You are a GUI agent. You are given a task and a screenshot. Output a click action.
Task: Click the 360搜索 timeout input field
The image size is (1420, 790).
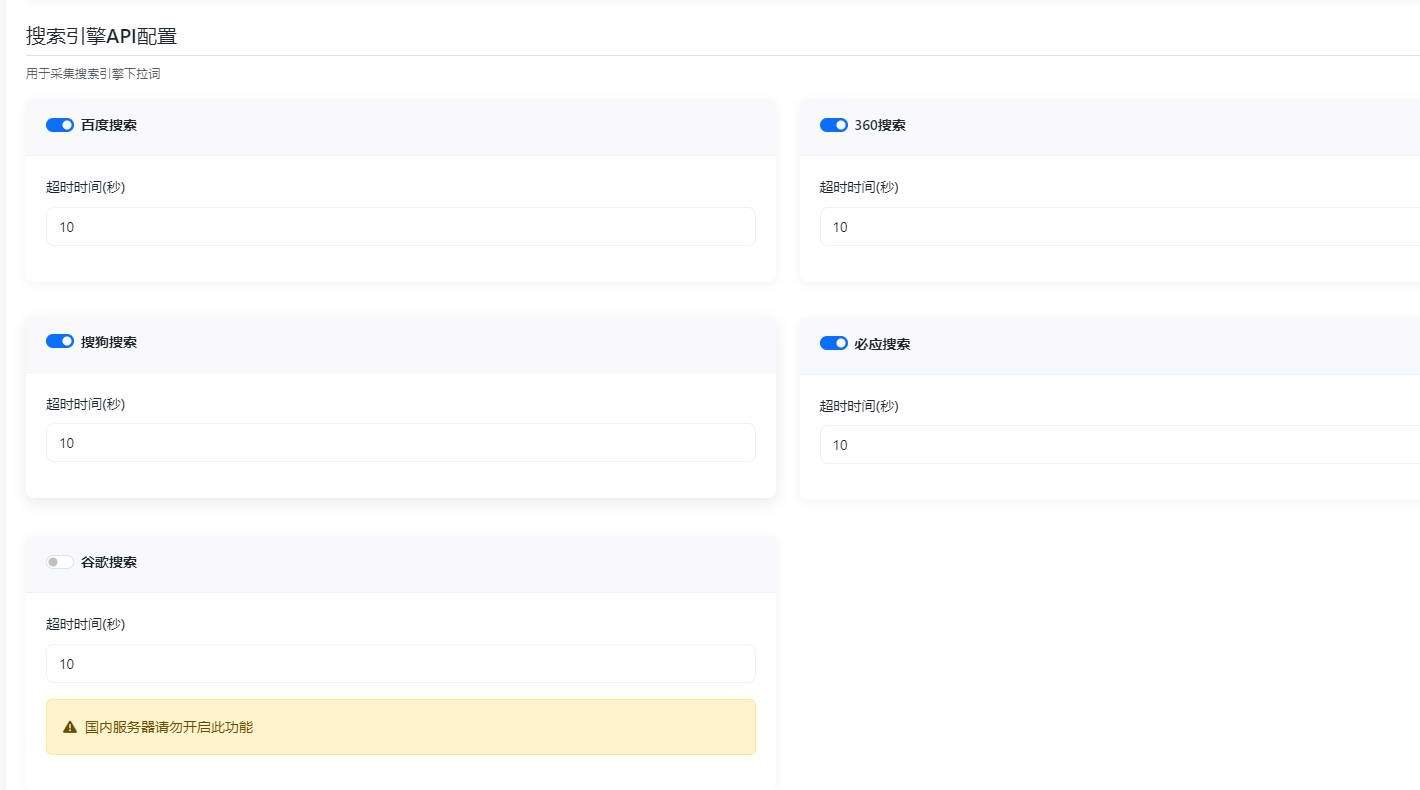[x=1120, y=227]
